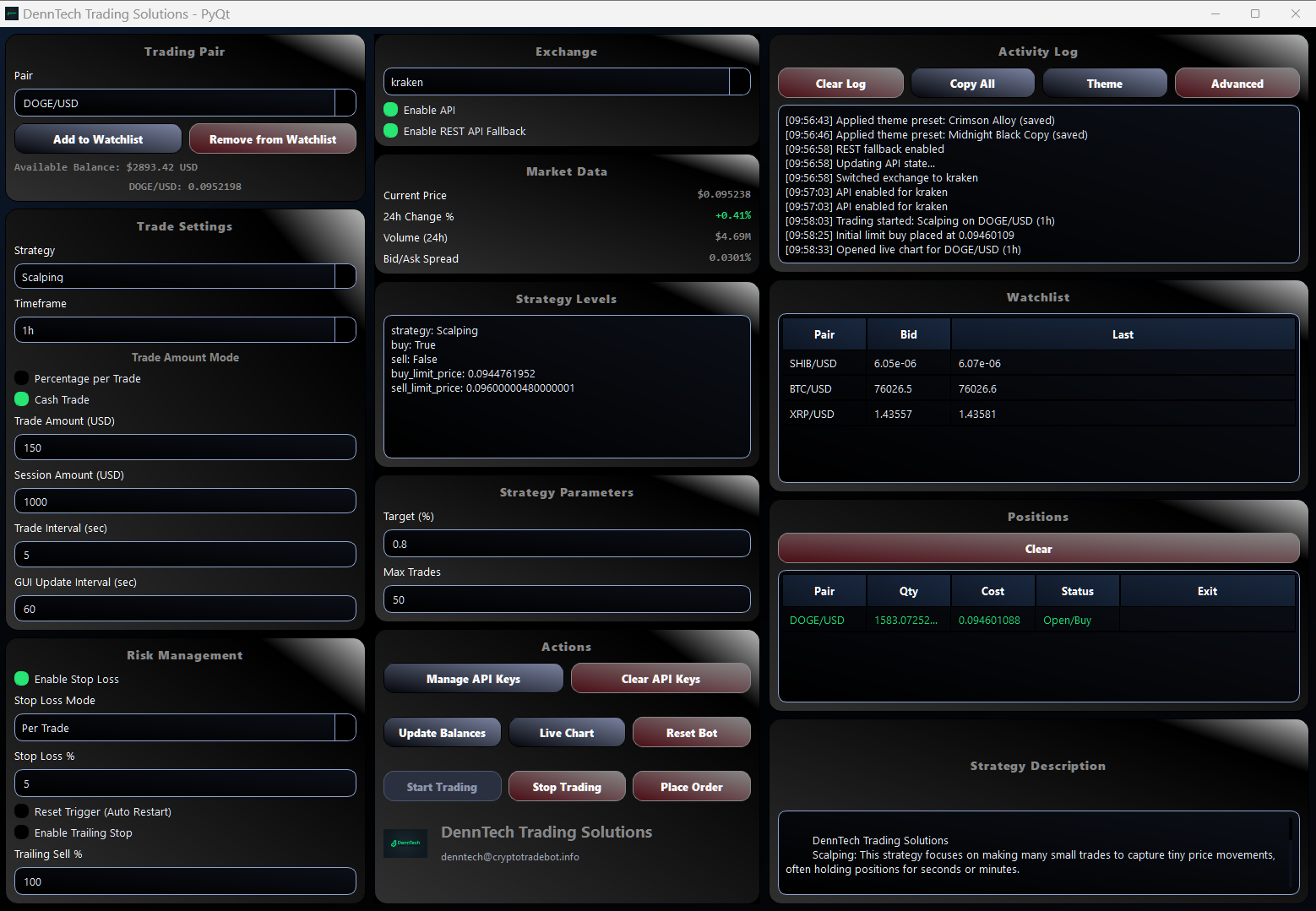The height and width of the screenshot is (911, 1316).
Task: Enable the Percentage per Trade option
Action: point(20,378)
